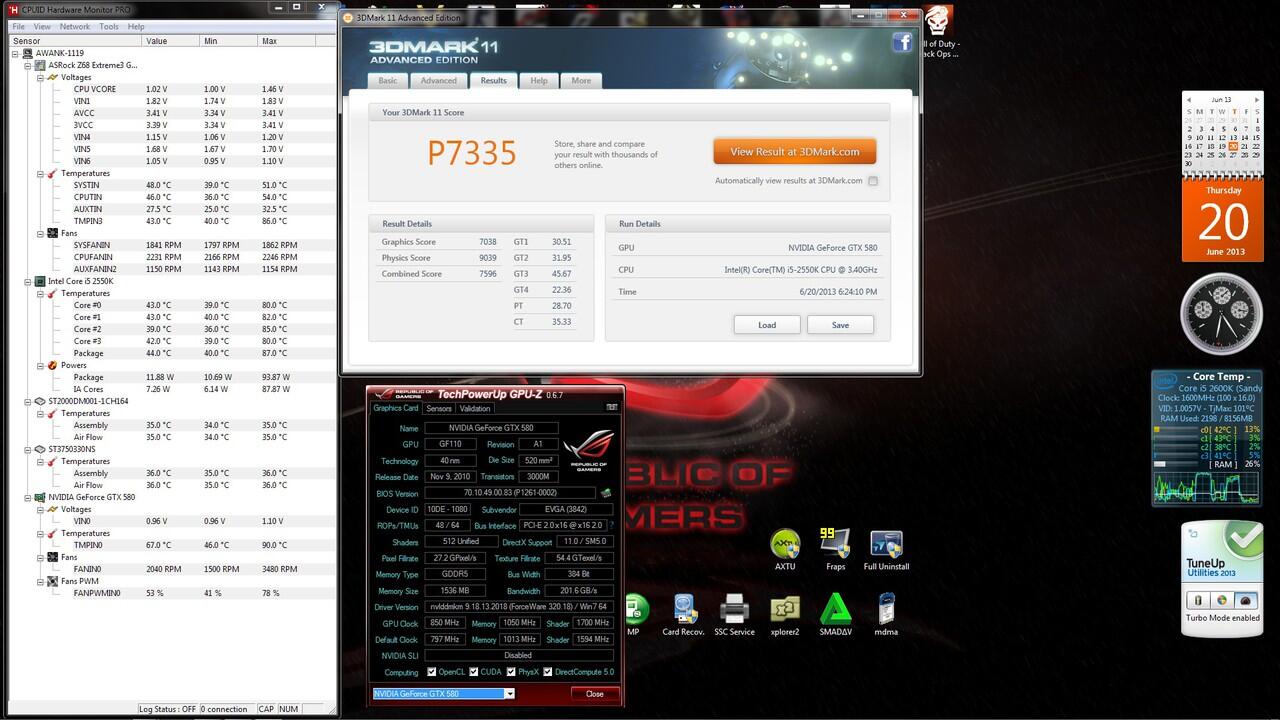Open the Card Recov. desktop icon
The width and height of the screenshot is (1280, 720).
coord(685,614)
